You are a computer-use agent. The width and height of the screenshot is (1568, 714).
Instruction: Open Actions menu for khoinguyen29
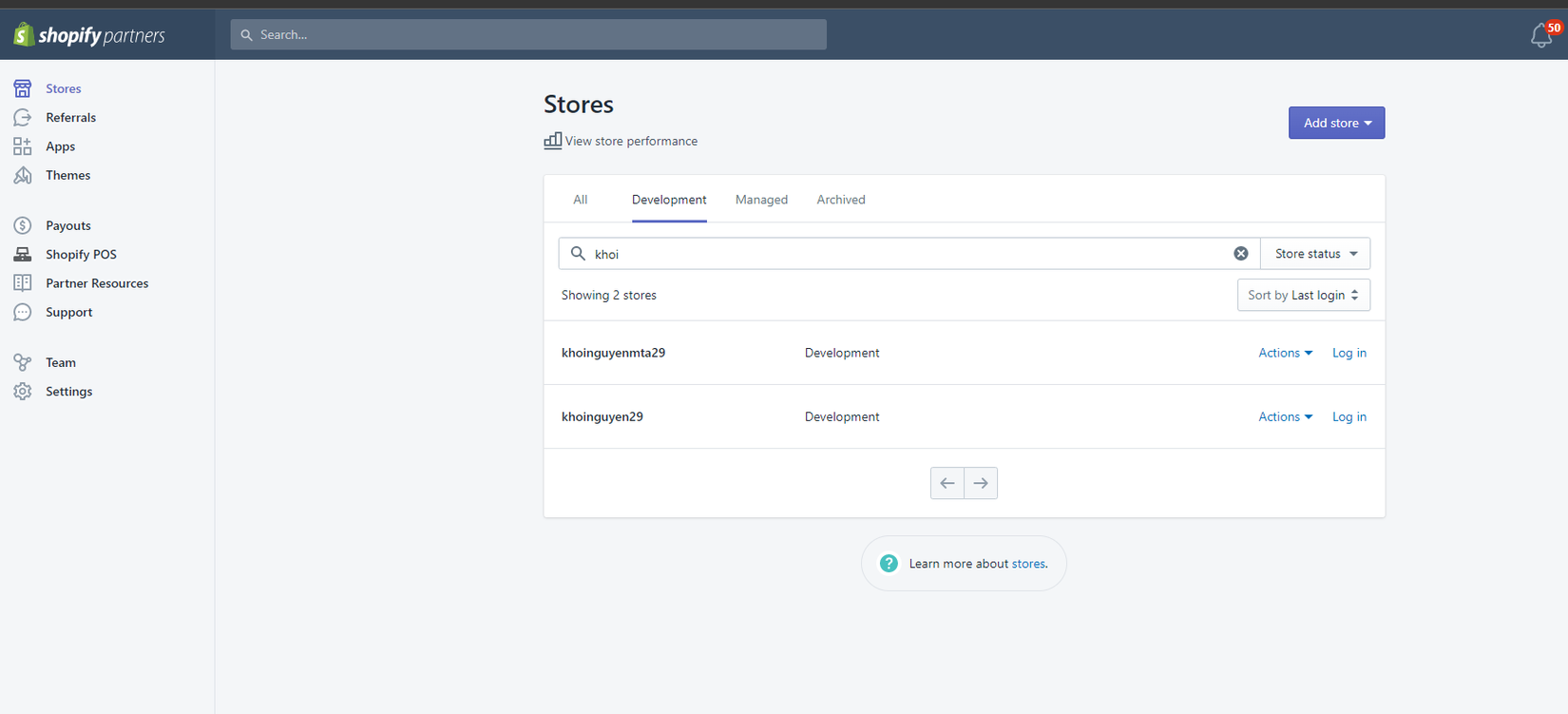click(1285, 416)
